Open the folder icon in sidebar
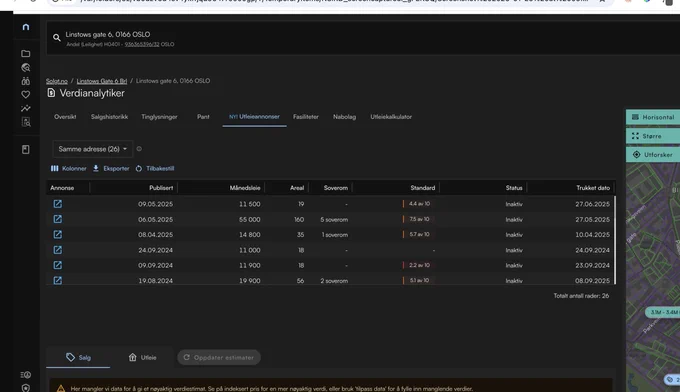 26,53
